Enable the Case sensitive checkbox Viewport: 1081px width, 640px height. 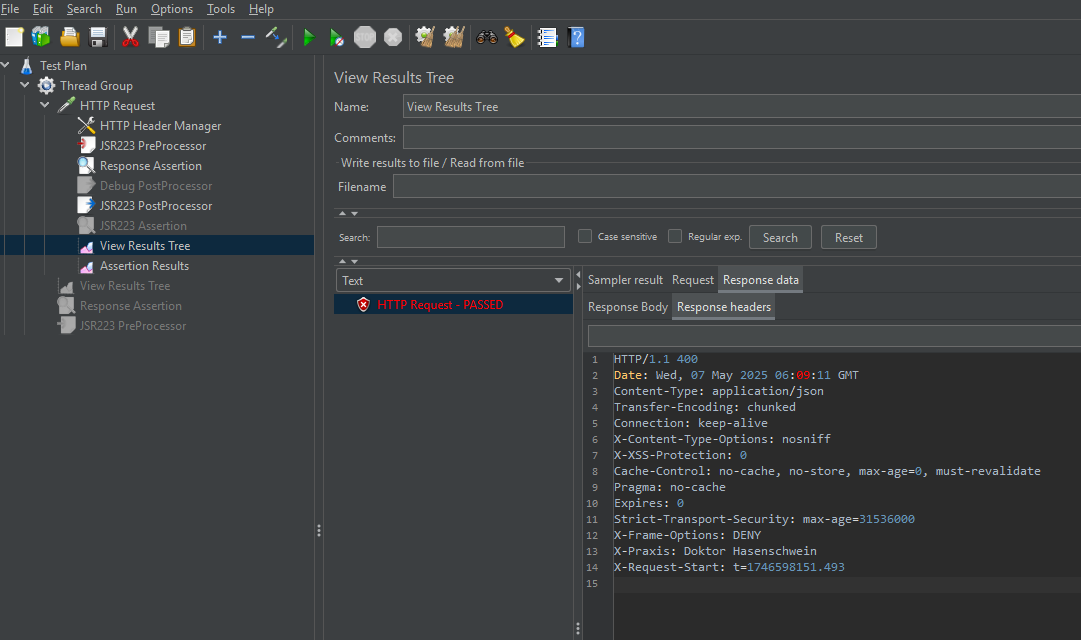[x=584, y=236]
